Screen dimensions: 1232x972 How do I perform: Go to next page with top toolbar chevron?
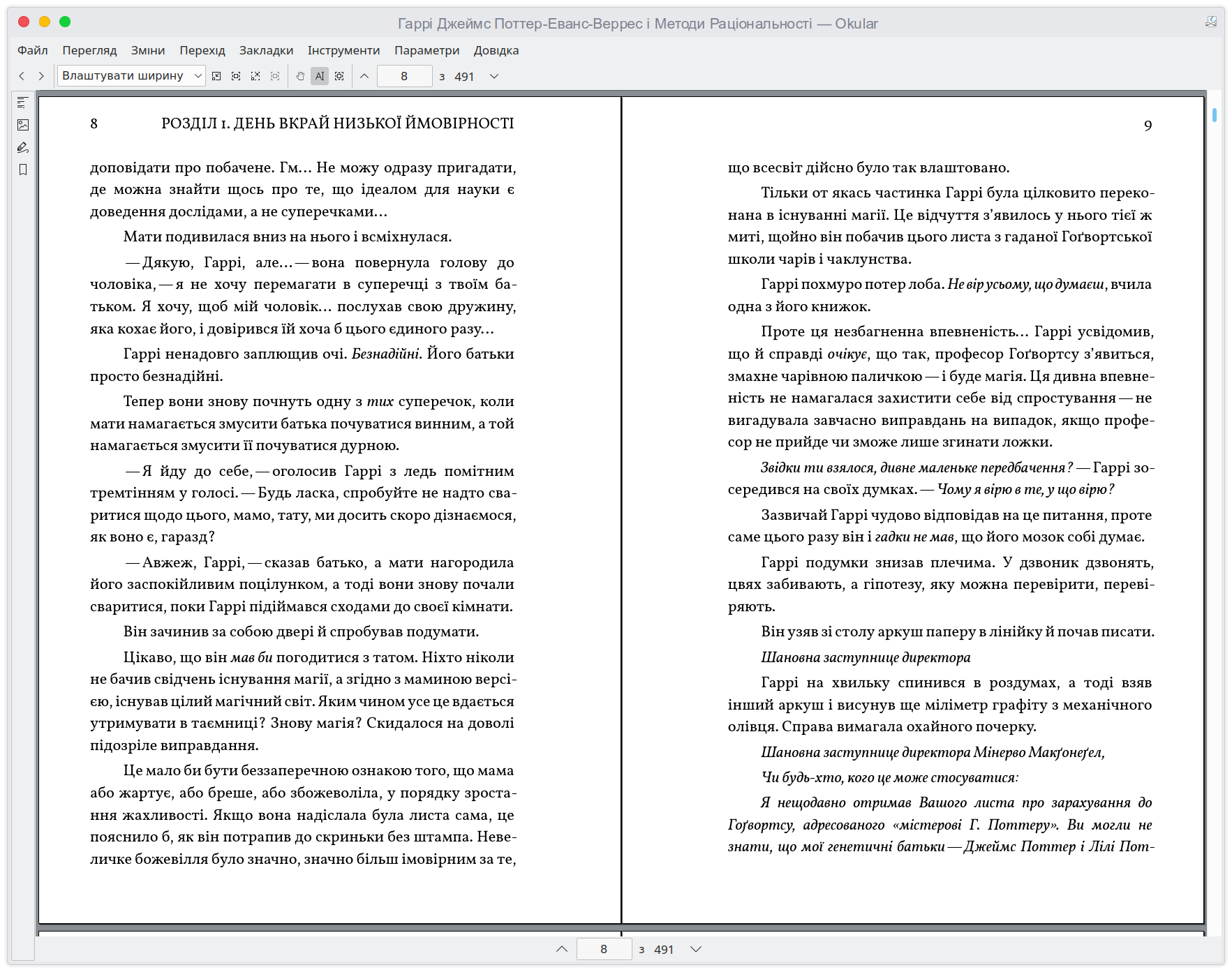(x=494, y=76)
